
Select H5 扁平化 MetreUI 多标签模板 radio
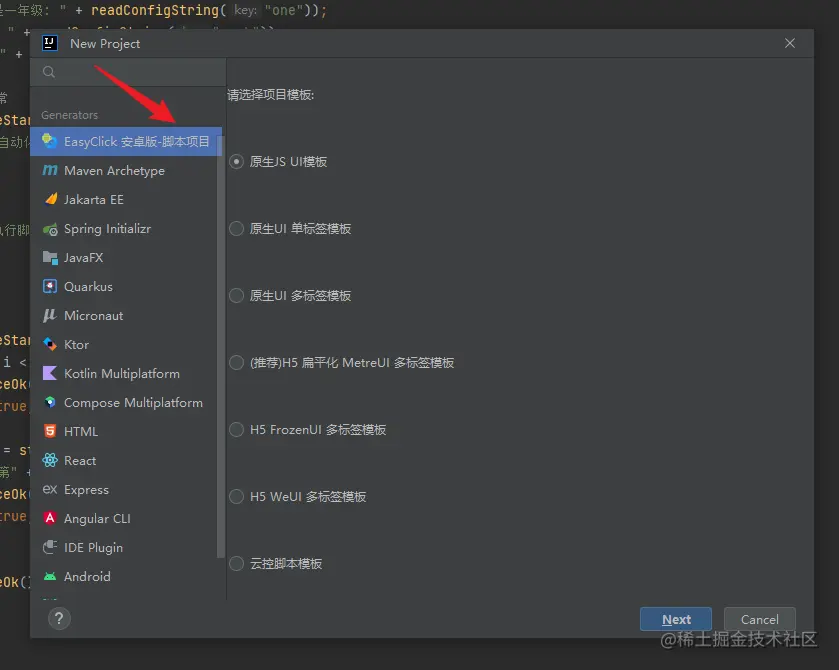coord(237,362)
